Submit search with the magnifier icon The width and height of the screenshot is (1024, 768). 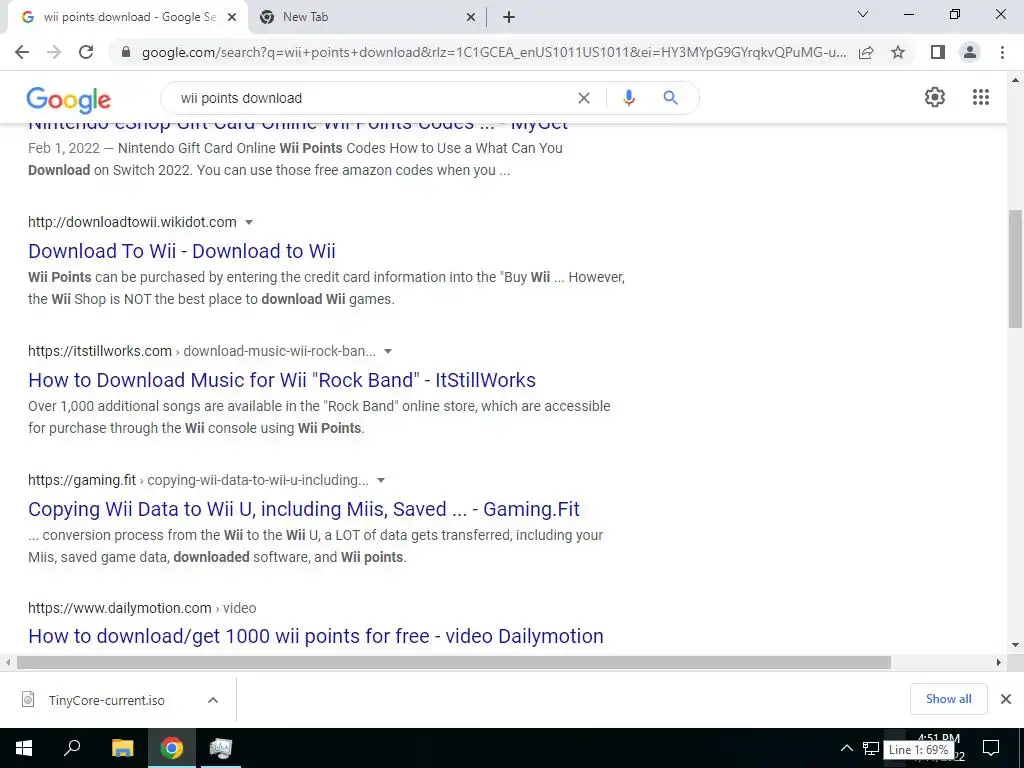click(670, 98)
